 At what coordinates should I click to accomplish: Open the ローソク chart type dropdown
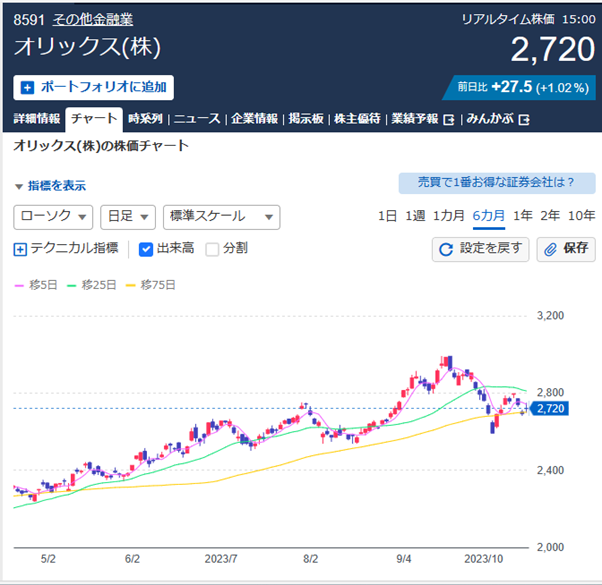click(53, 217)
